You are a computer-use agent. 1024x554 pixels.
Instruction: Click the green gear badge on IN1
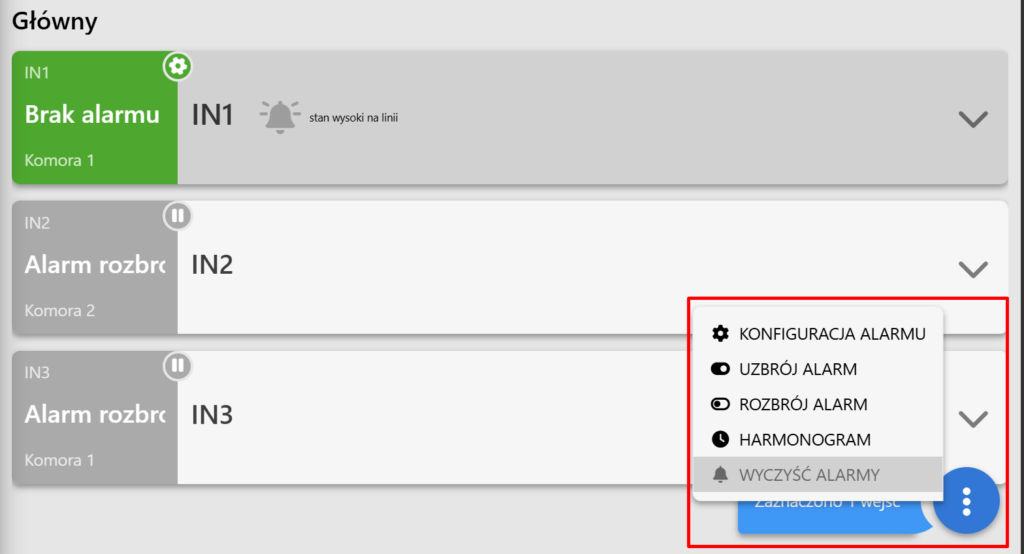pyautogui.click(x=177, y=67)
